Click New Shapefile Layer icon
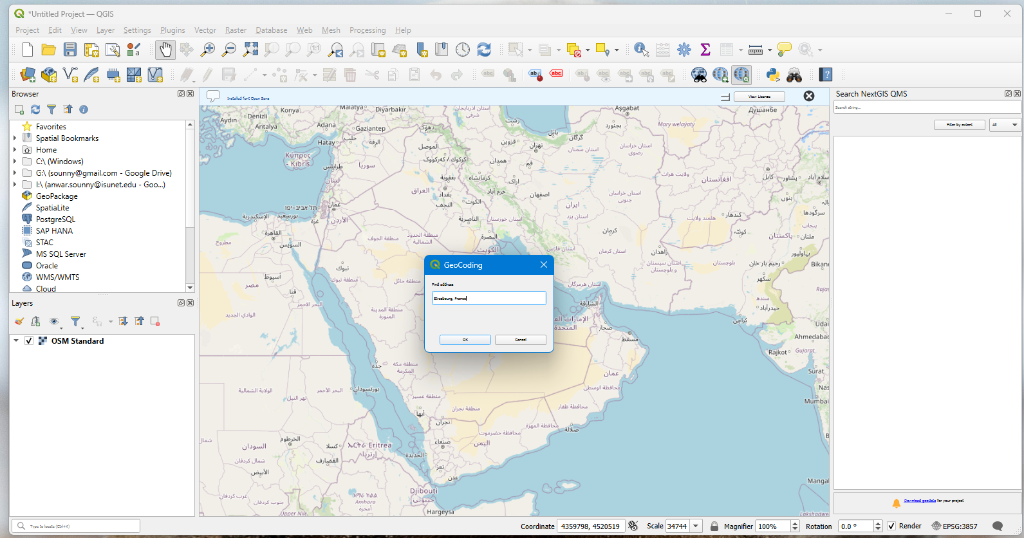This screenshot has height=538, width=1024. tap(70, 75)
